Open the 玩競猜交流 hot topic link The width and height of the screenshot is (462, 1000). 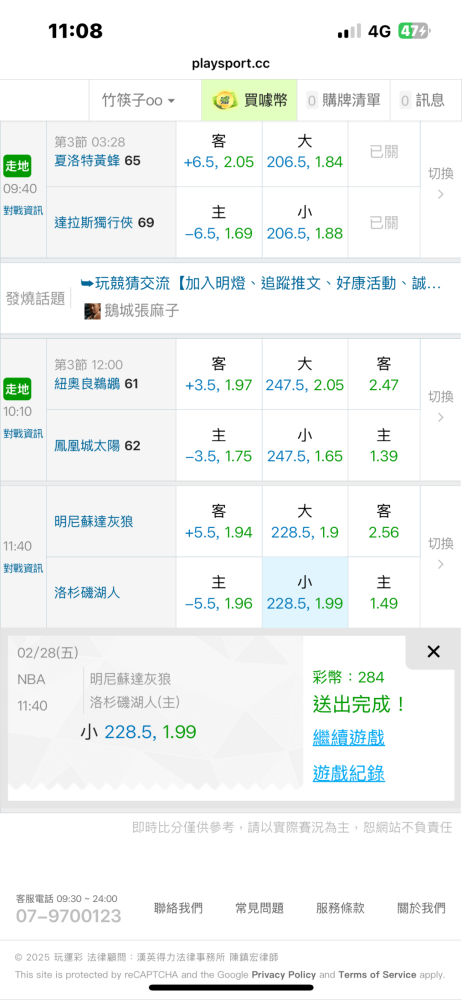pyautogui.click(x=261, y=284)
